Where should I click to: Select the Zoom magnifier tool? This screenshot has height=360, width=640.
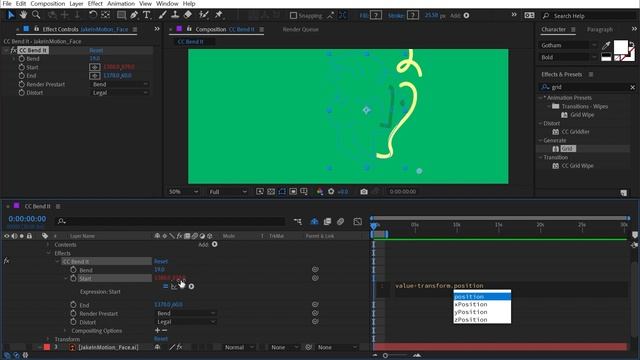pyautogui.click(x=36, y=15)
